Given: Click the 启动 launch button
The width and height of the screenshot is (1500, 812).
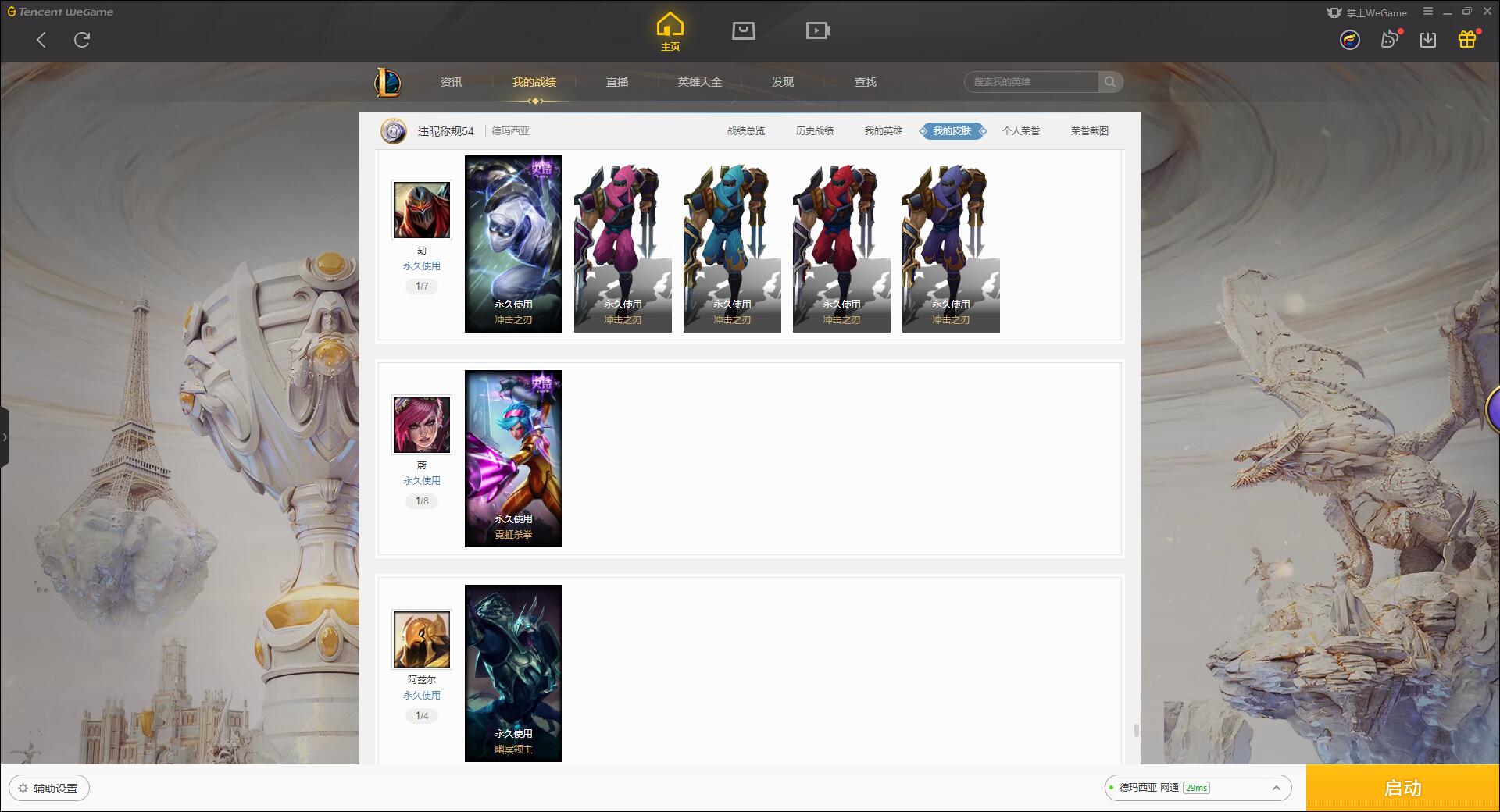Looking at the screenshot, I should click(1403, 789).
